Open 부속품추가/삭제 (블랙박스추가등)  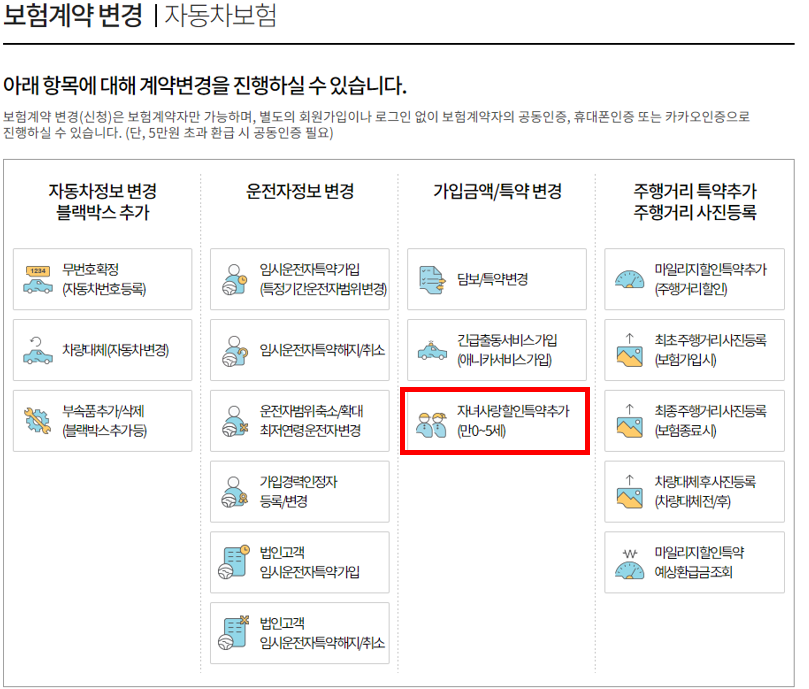pos(103,421)
